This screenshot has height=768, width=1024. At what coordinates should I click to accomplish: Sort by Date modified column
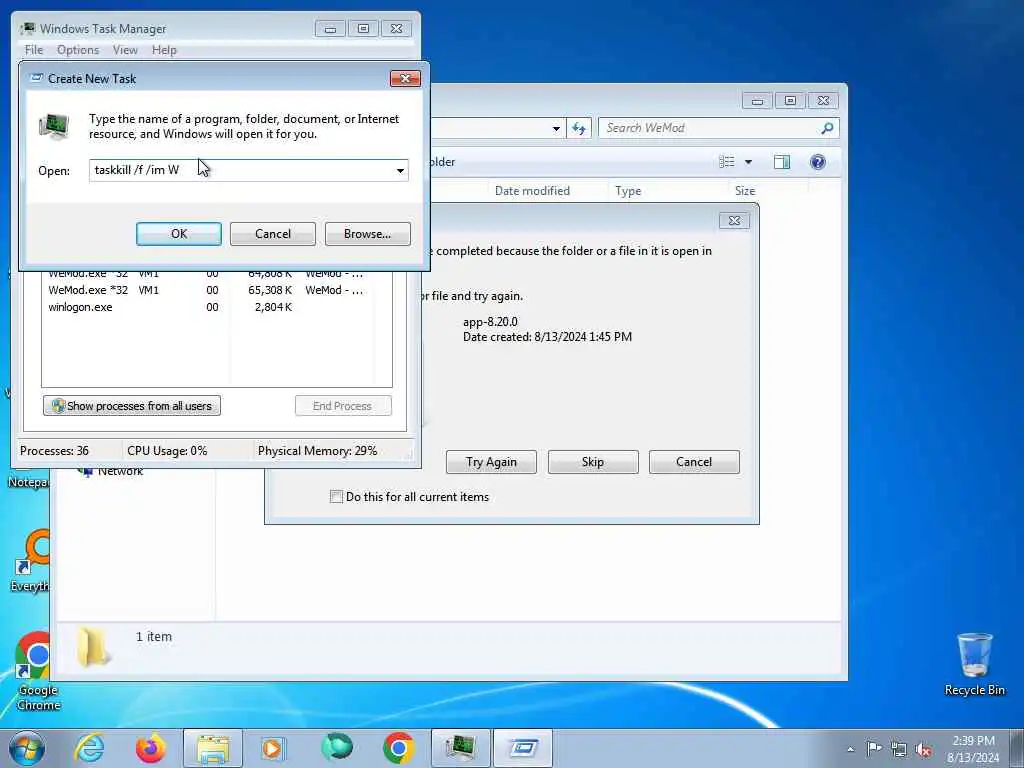(532, 191)
